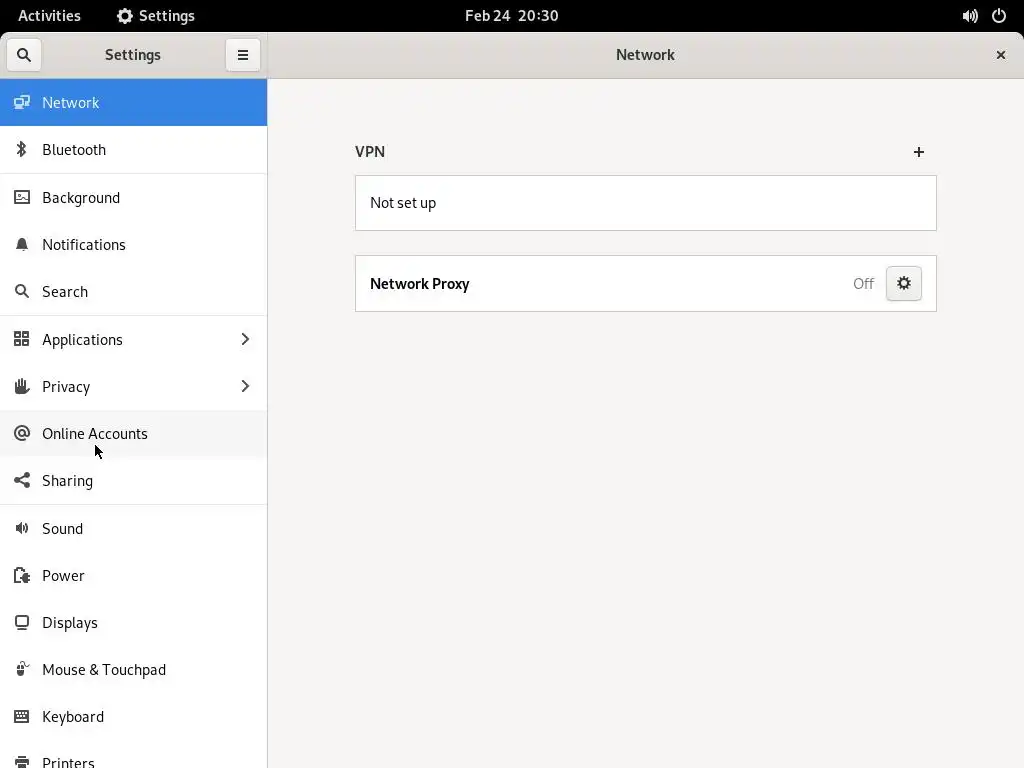Open Notifications settings label
This screenshot has height=768, width=1024.
84,245
